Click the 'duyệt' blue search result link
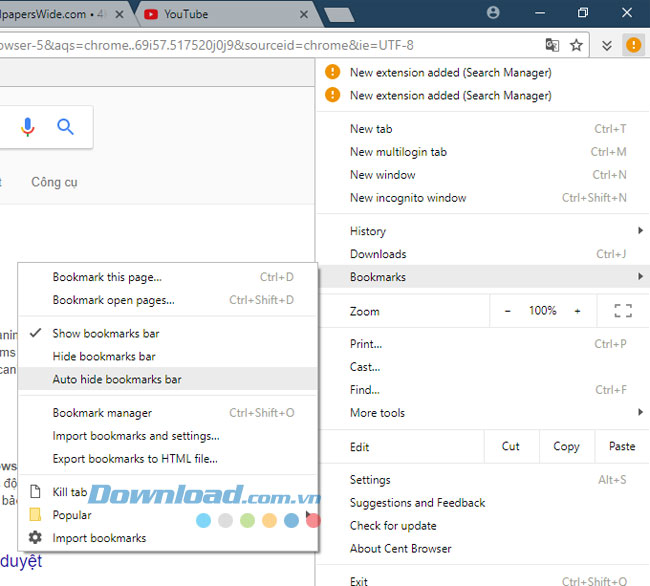This screenshot has width=650, height=586. tap(21, 562)
